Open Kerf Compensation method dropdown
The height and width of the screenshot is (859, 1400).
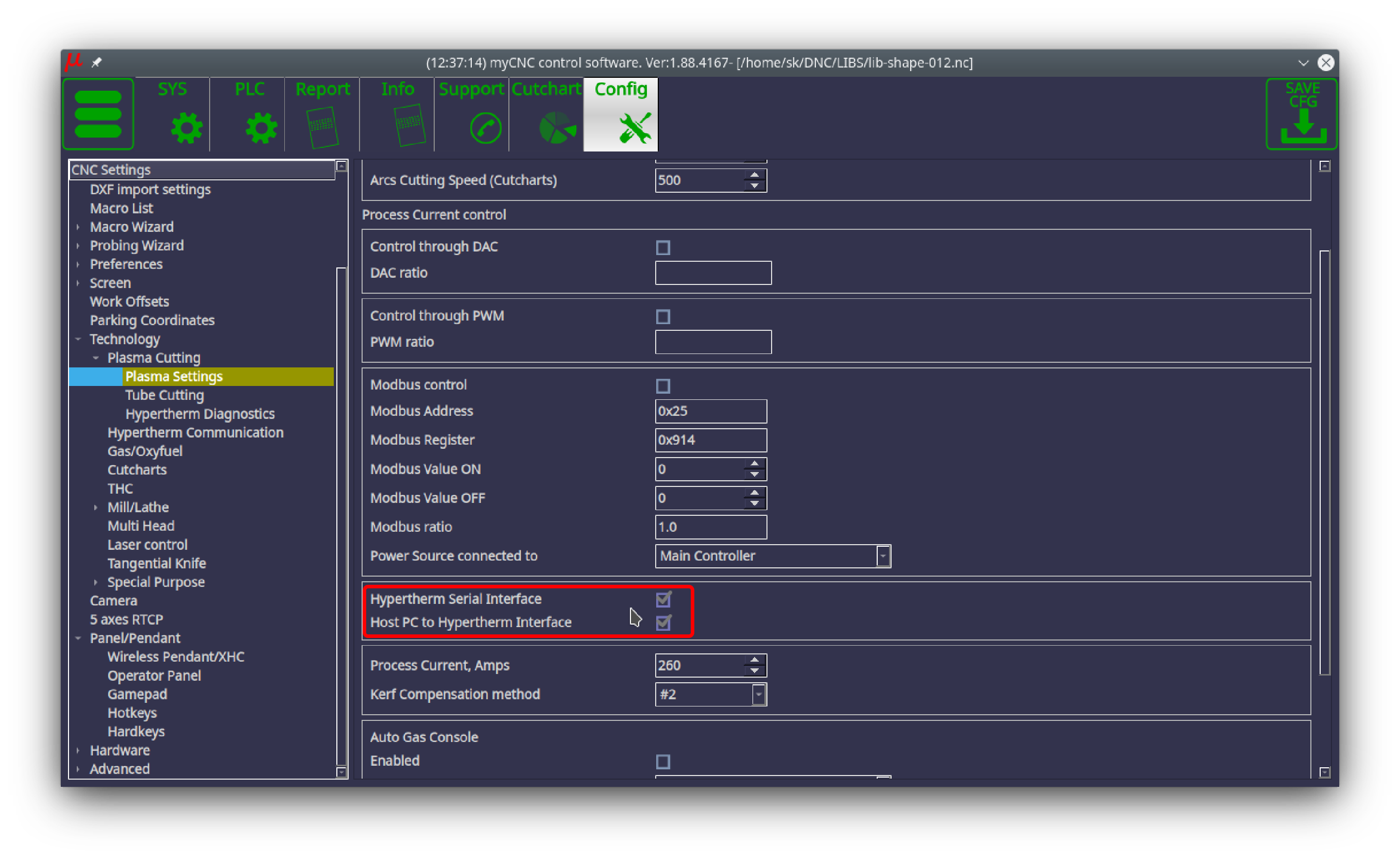coord(758,694)
